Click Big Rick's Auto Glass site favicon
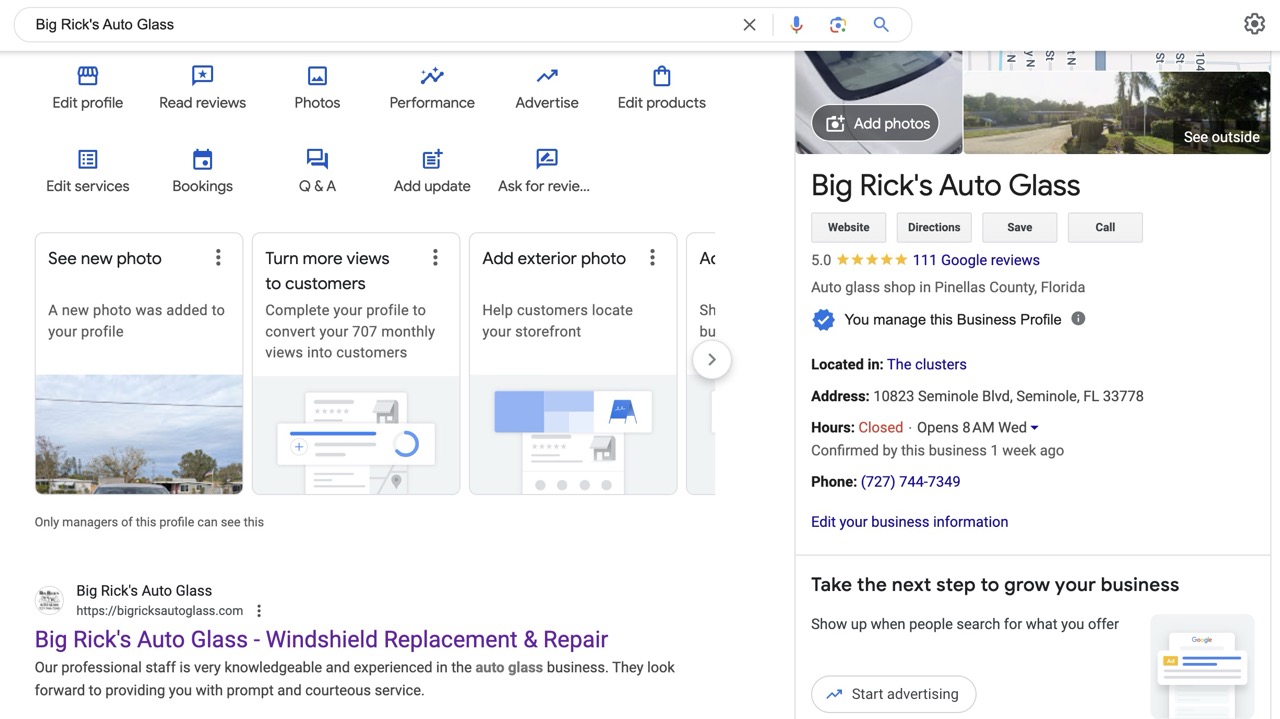The image size is (1280, 719). [49, 600]
